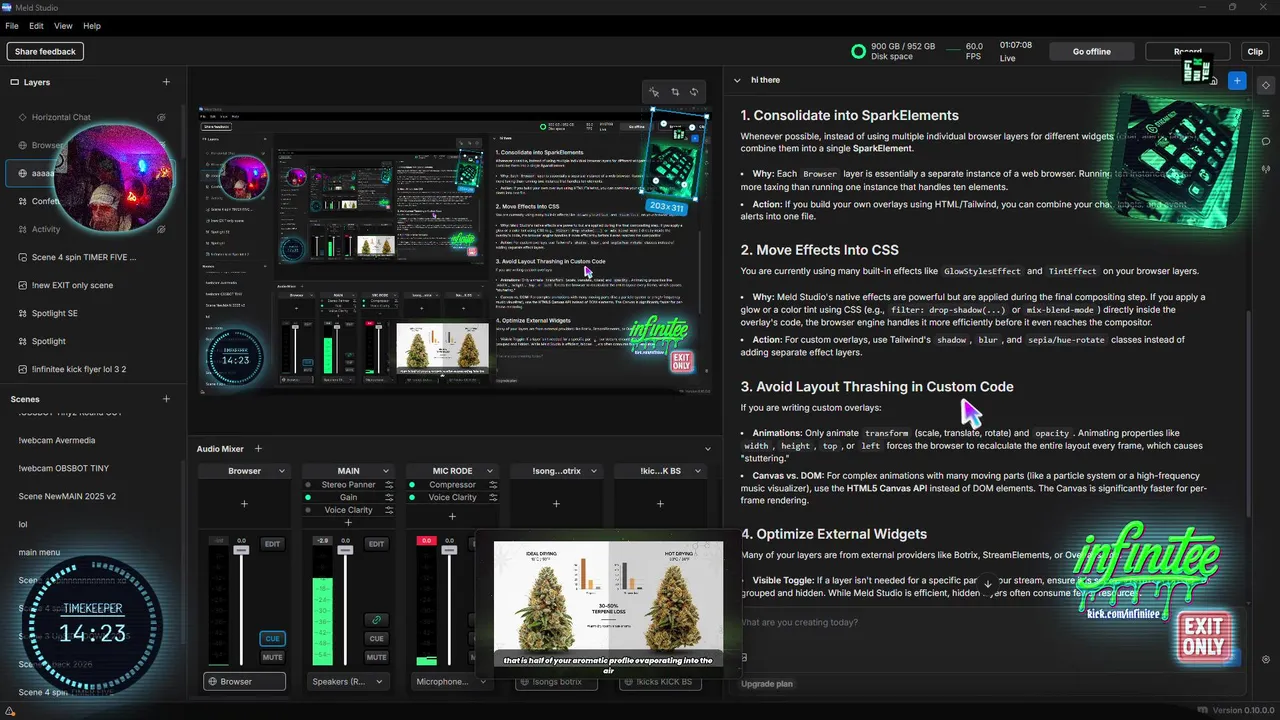Click the Clip button

click(1255, 51)
